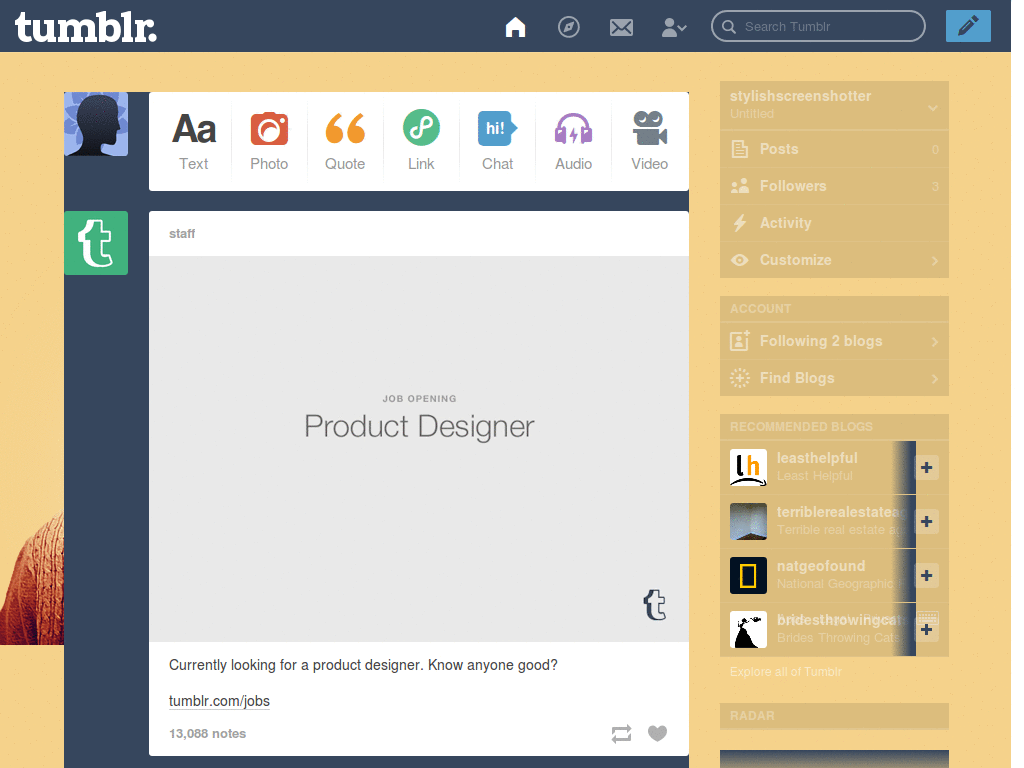This screenshot has height=768, width=1024.
Task: Click the leasthelpful blog avatar
Action: pyautogui.click(x=748, y=468)
